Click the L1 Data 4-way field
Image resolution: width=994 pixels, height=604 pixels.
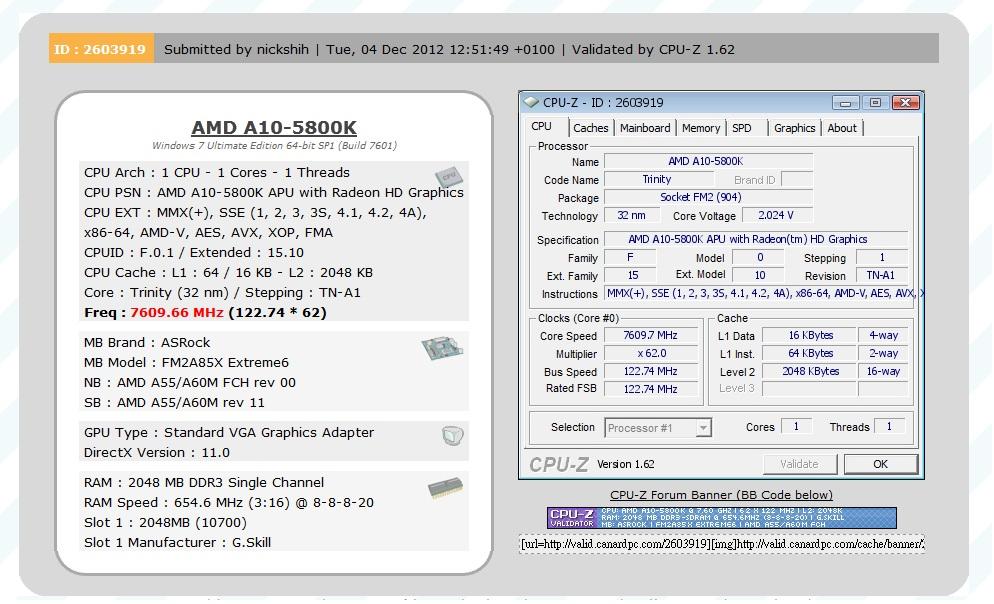click(883, 335)
